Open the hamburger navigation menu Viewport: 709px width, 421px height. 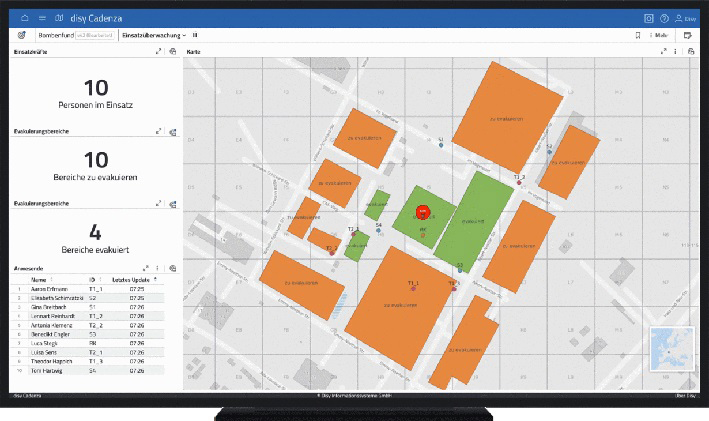(x=42, y=18)
